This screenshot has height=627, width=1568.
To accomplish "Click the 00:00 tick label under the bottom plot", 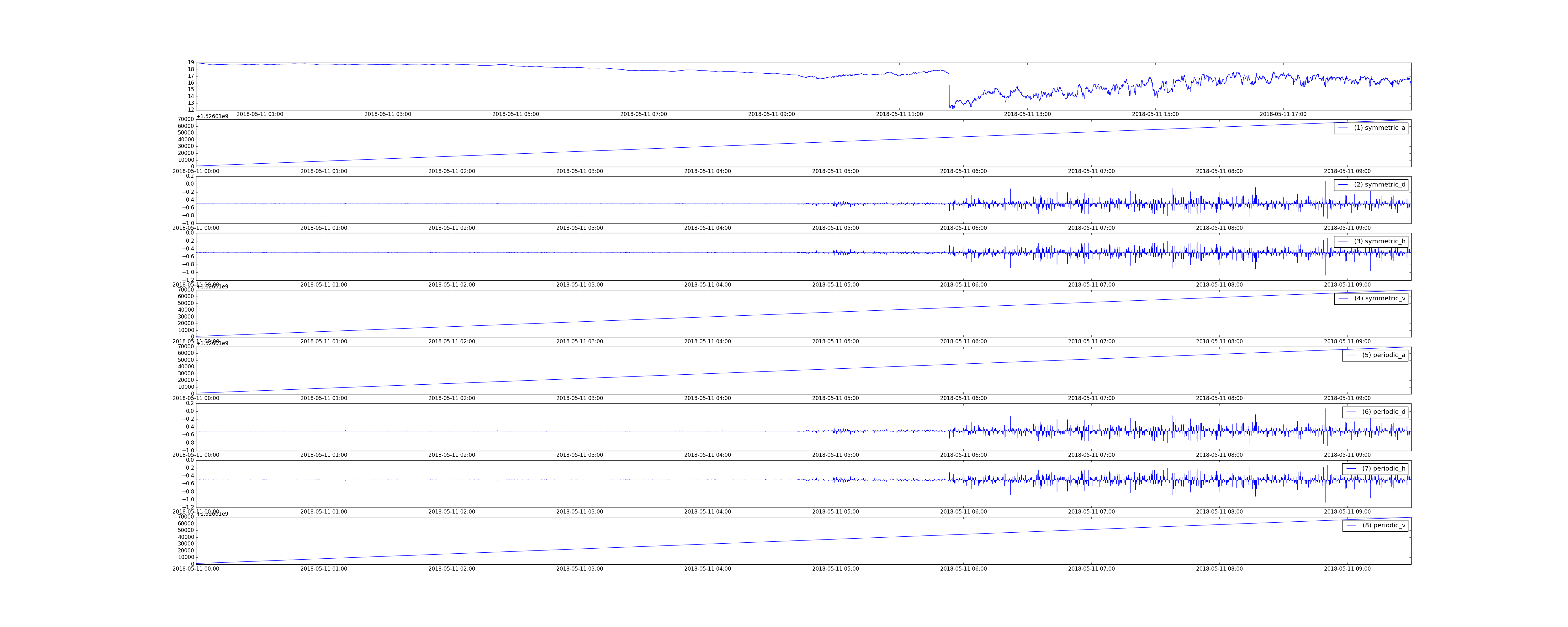I will 196,569.
